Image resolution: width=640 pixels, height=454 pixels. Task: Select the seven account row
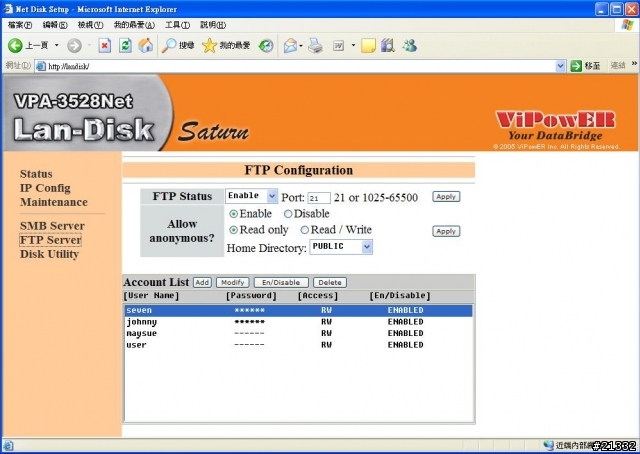pos(298,310)
